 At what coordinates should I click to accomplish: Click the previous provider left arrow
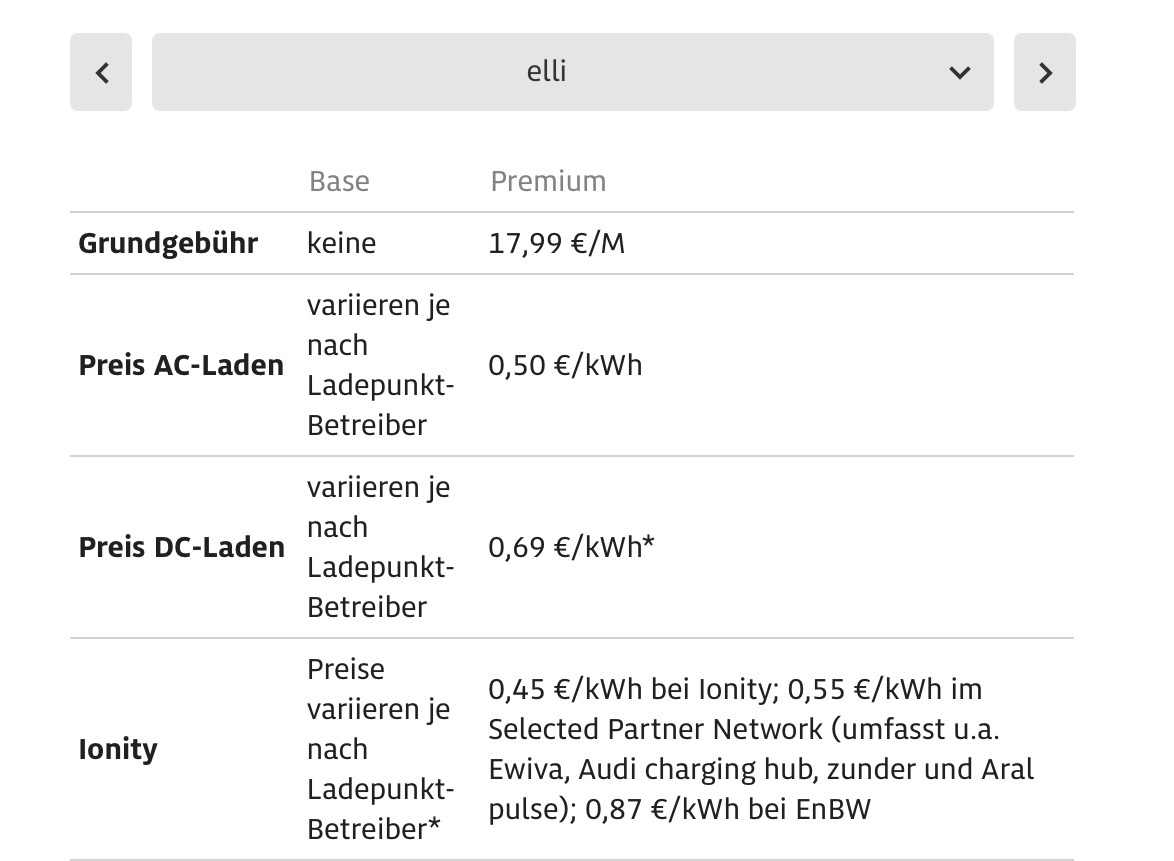[101, 72]
